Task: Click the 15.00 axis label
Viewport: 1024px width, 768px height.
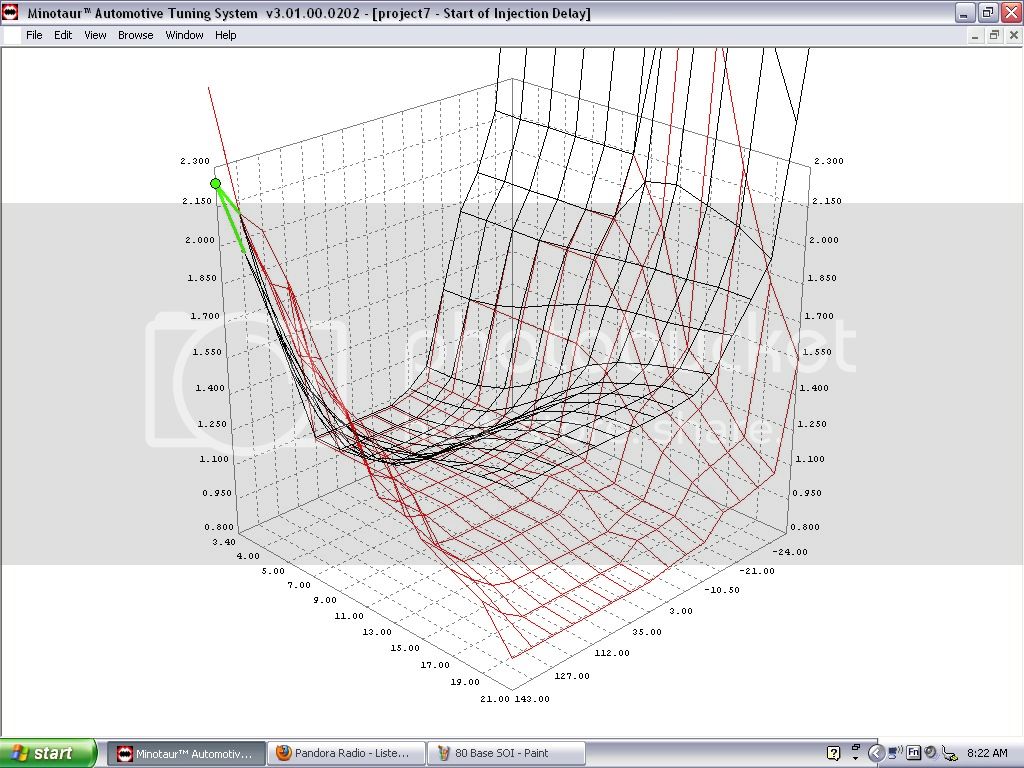Action: click(405, 648)
